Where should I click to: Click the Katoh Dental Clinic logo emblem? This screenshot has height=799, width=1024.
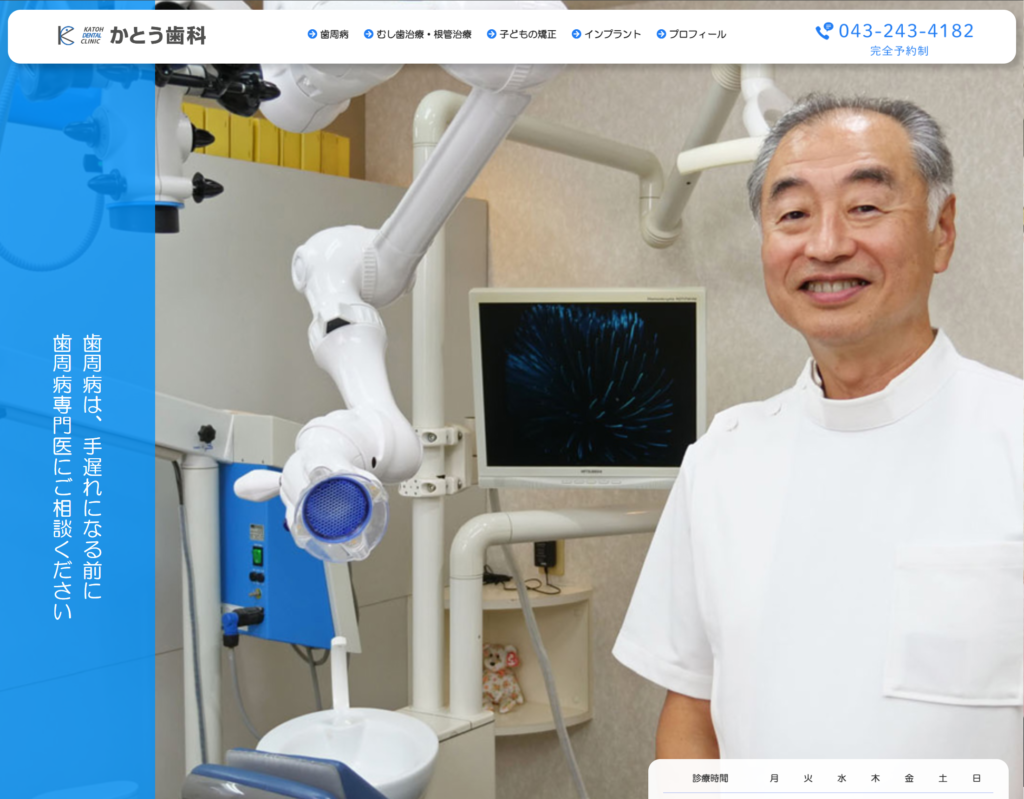tap(65, 35)
